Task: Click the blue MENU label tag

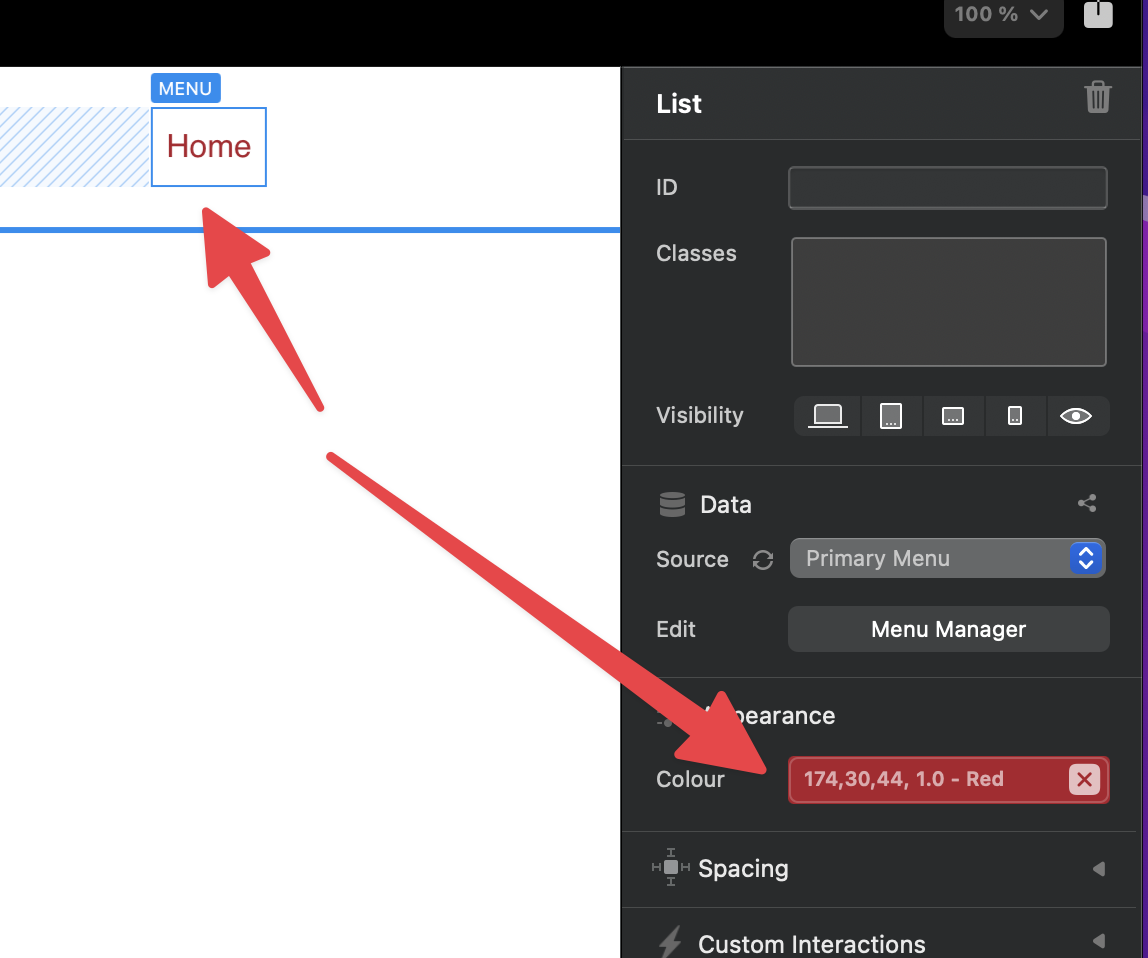Action: point(185,89)
